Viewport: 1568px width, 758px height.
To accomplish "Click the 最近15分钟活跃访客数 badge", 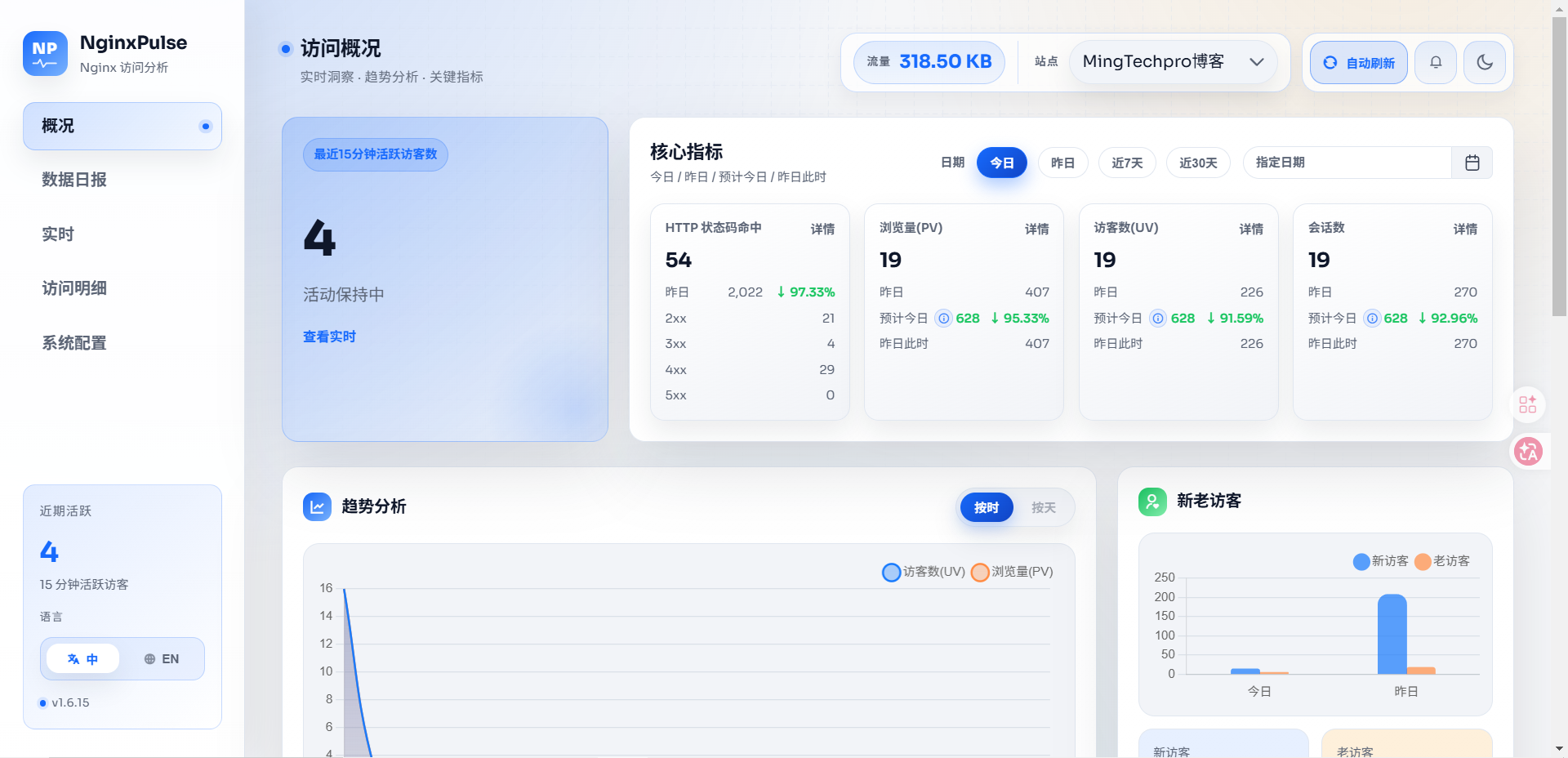I will pyautogui.click(x=376, y=154).
